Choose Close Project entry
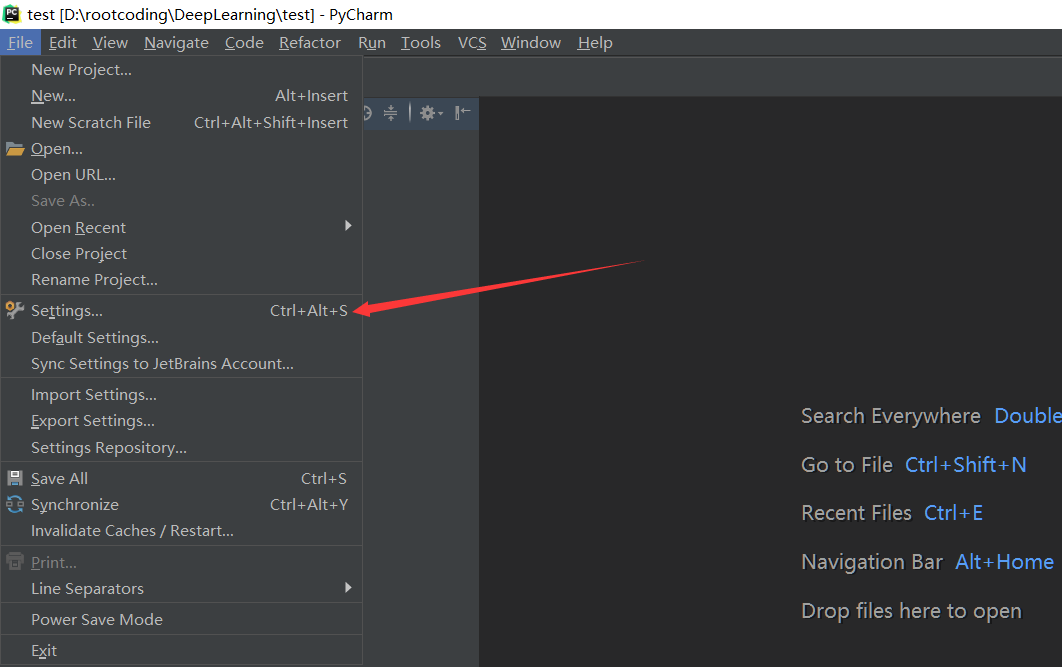The height and width of the screenshot is (667, 1062). click(x=182, y=254)
